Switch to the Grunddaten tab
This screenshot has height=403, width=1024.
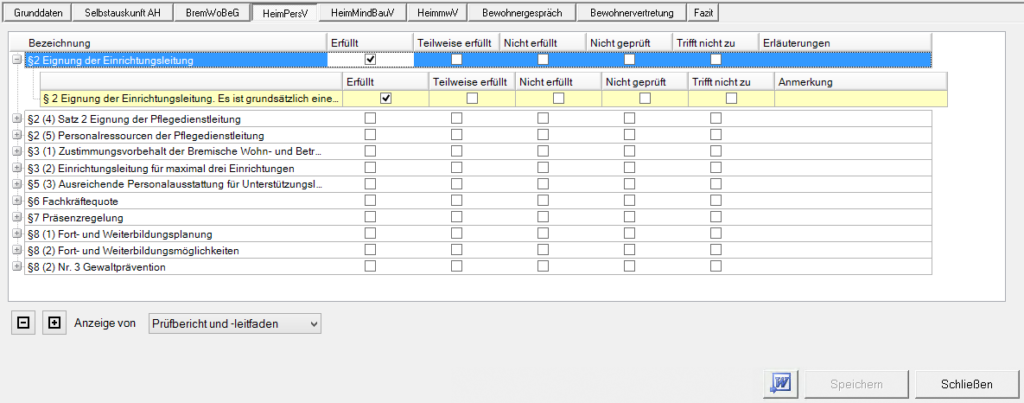coord(36,14)
